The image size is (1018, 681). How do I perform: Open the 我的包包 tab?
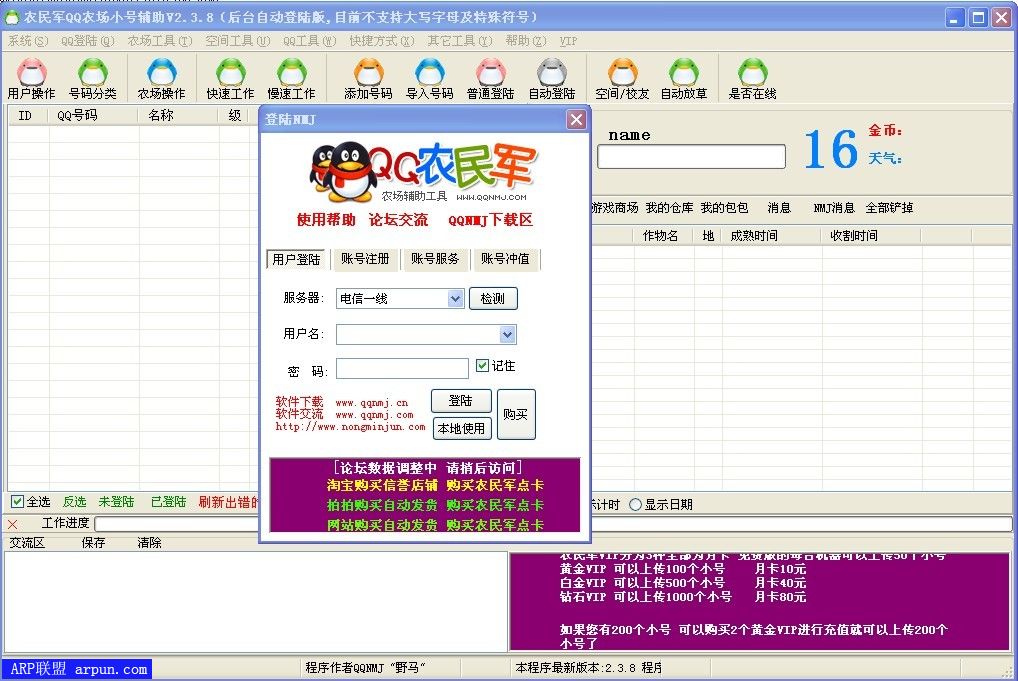click(724, 208)
